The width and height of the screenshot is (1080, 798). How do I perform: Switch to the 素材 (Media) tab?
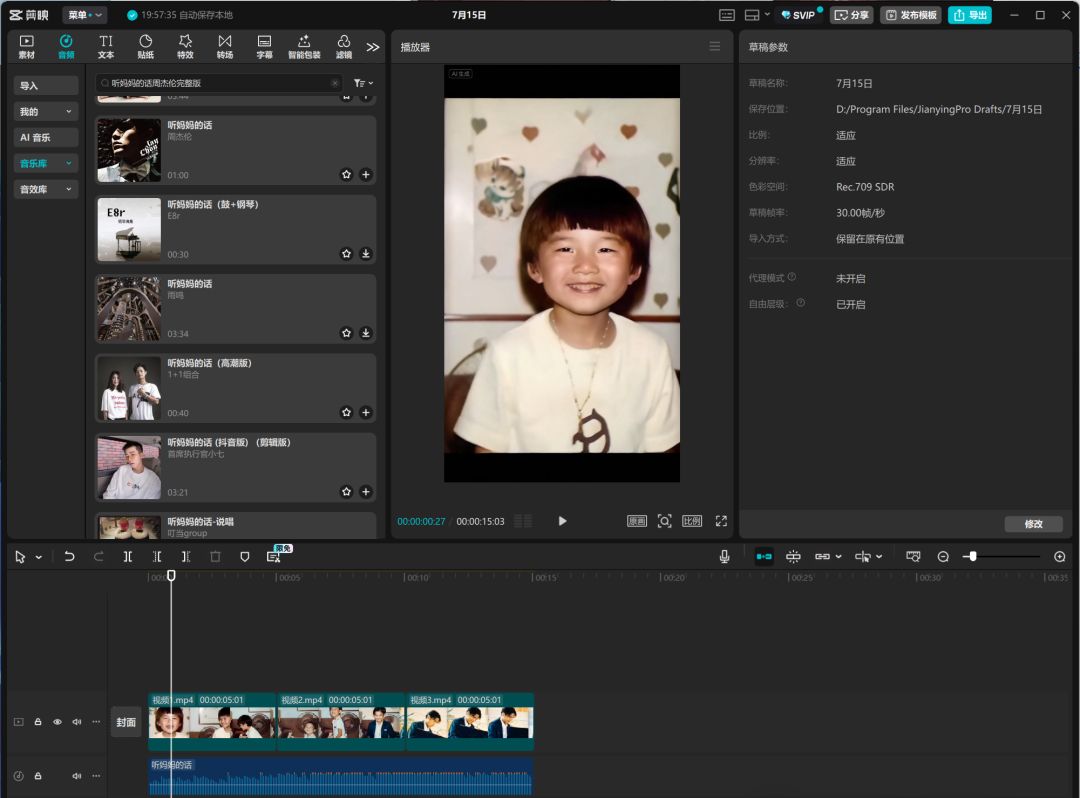pos(25,46)
